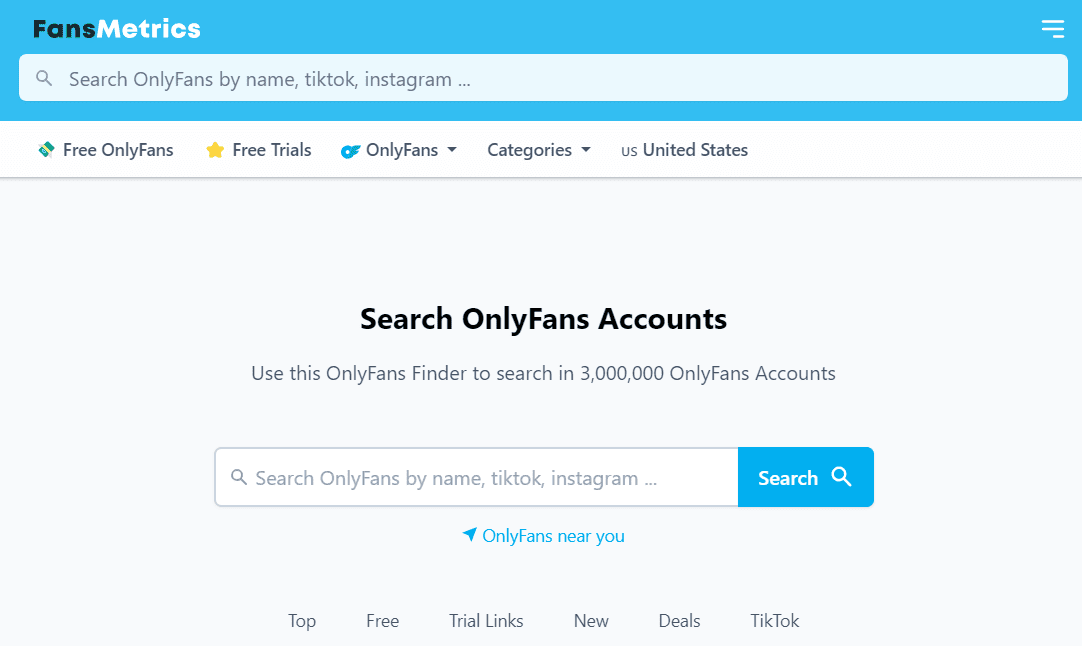Screen dimensions: 1082x646
Task: Go to Free OnlyFans link
Action: coord(117,150)
